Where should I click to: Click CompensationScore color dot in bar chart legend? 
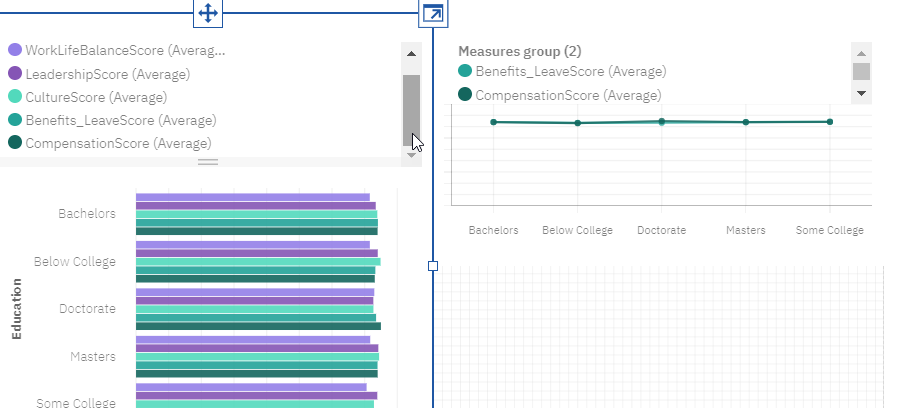tap(15, 142)
